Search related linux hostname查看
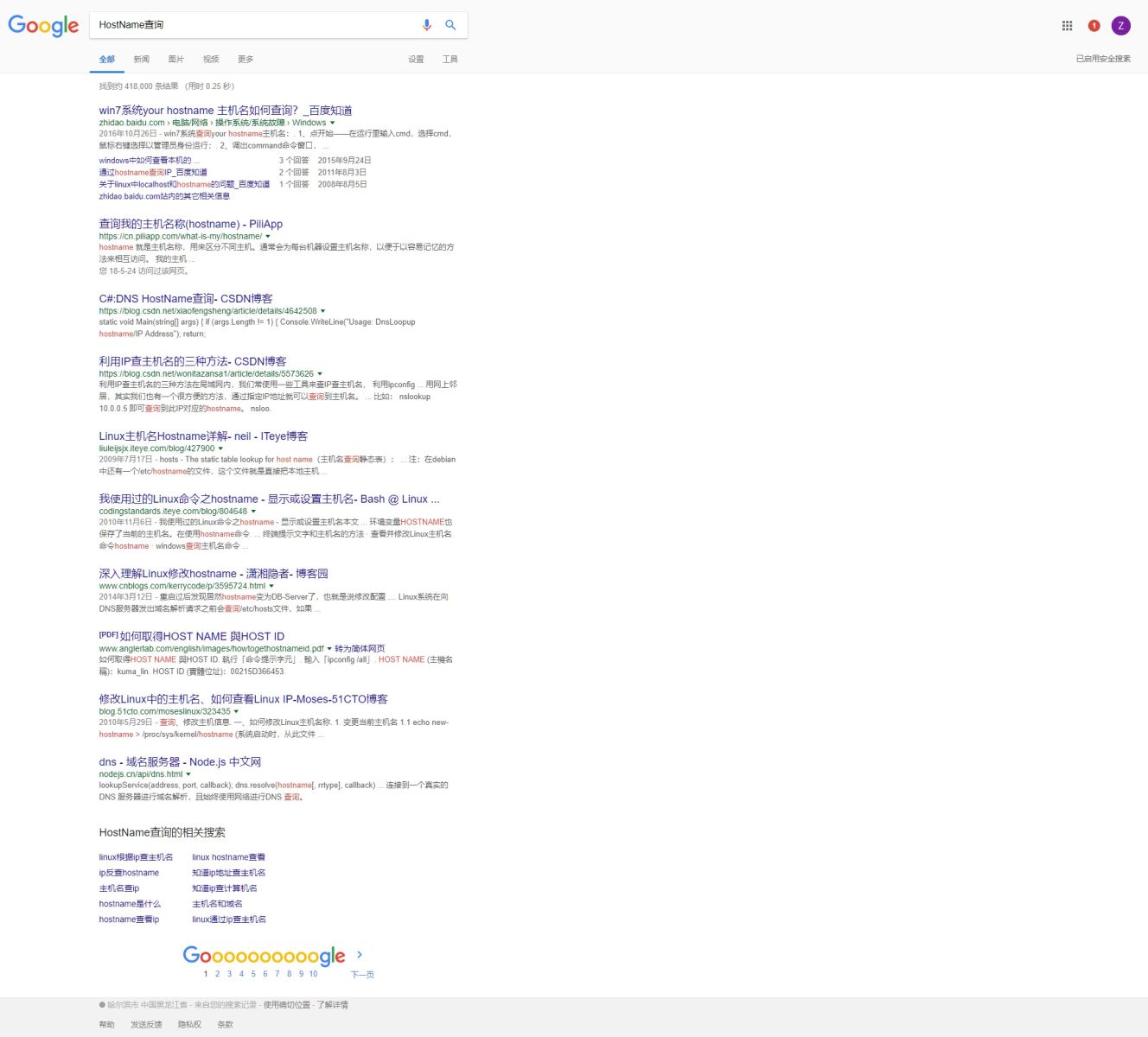The width and height of the screenshot is (1148, 1037). (229, 857)
